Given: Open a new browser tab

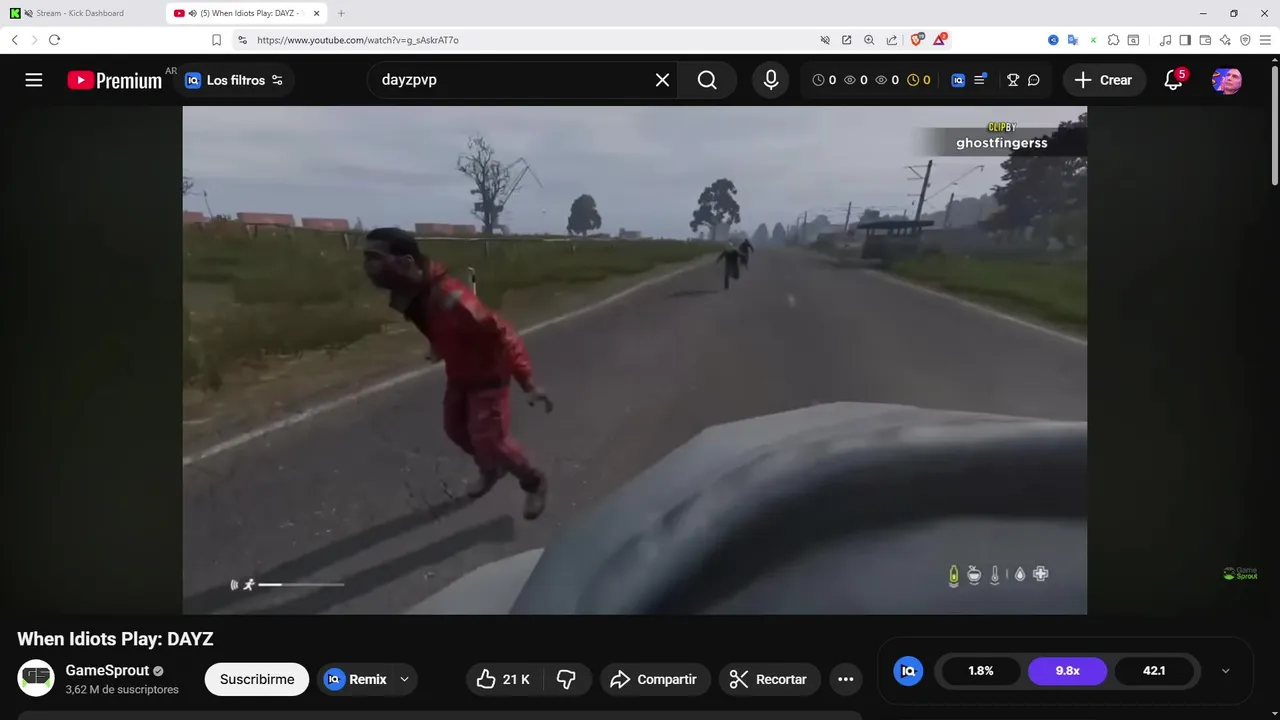Looking at the screenshot, I should [x=341, y=13].
